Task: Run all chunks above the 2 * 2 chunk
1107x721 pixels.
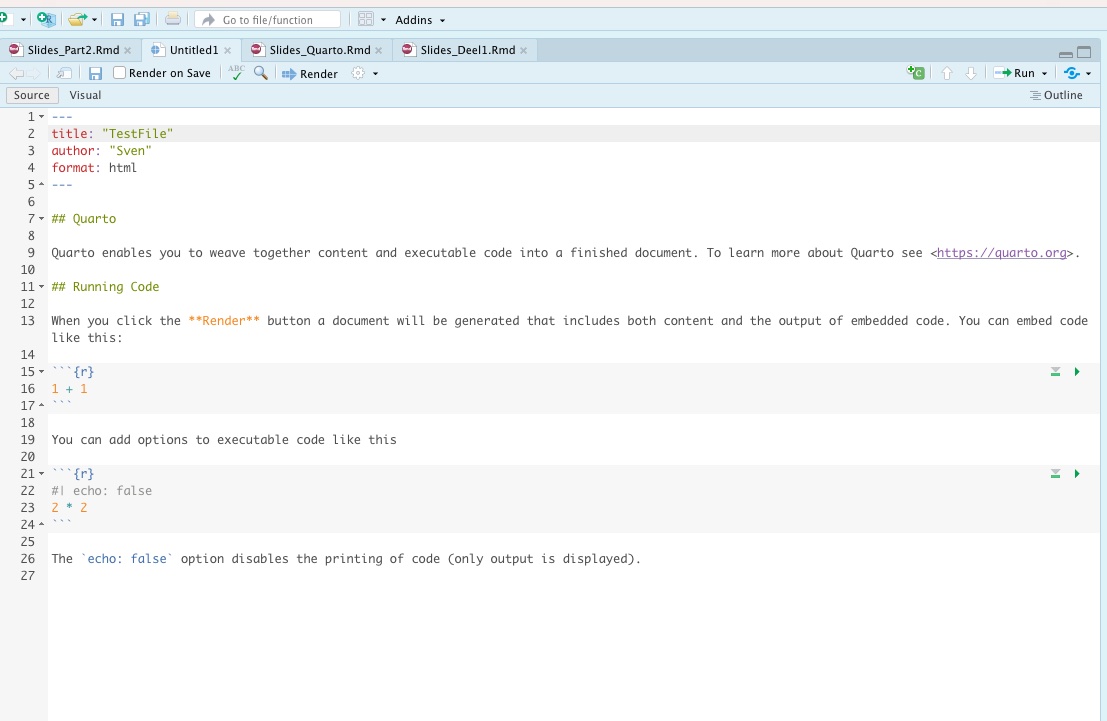Action: [1055, 473]
